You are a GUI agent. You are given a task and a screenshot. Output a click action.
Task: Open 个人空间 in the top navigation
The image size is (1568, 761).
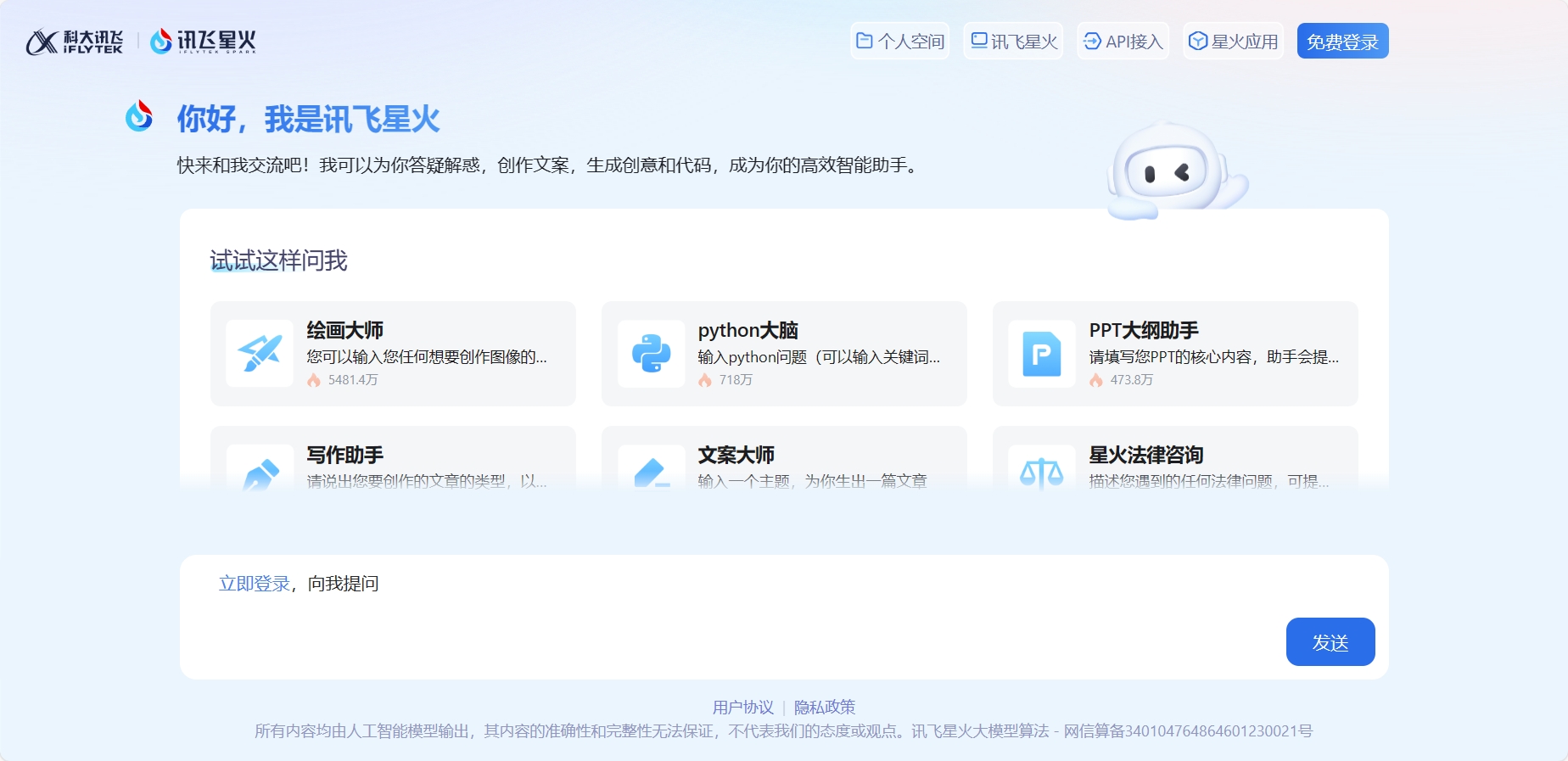[x=899, y=41]
